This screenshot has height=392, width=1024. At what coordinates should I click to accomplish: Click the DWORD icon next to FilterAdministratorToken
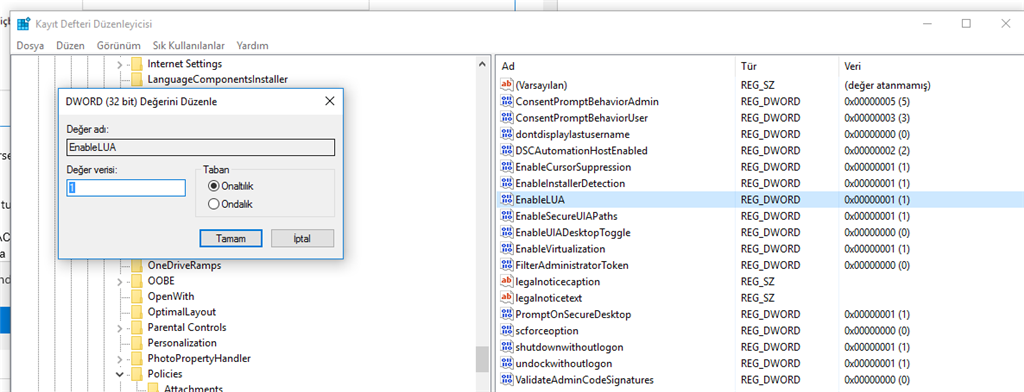point(507,265)
